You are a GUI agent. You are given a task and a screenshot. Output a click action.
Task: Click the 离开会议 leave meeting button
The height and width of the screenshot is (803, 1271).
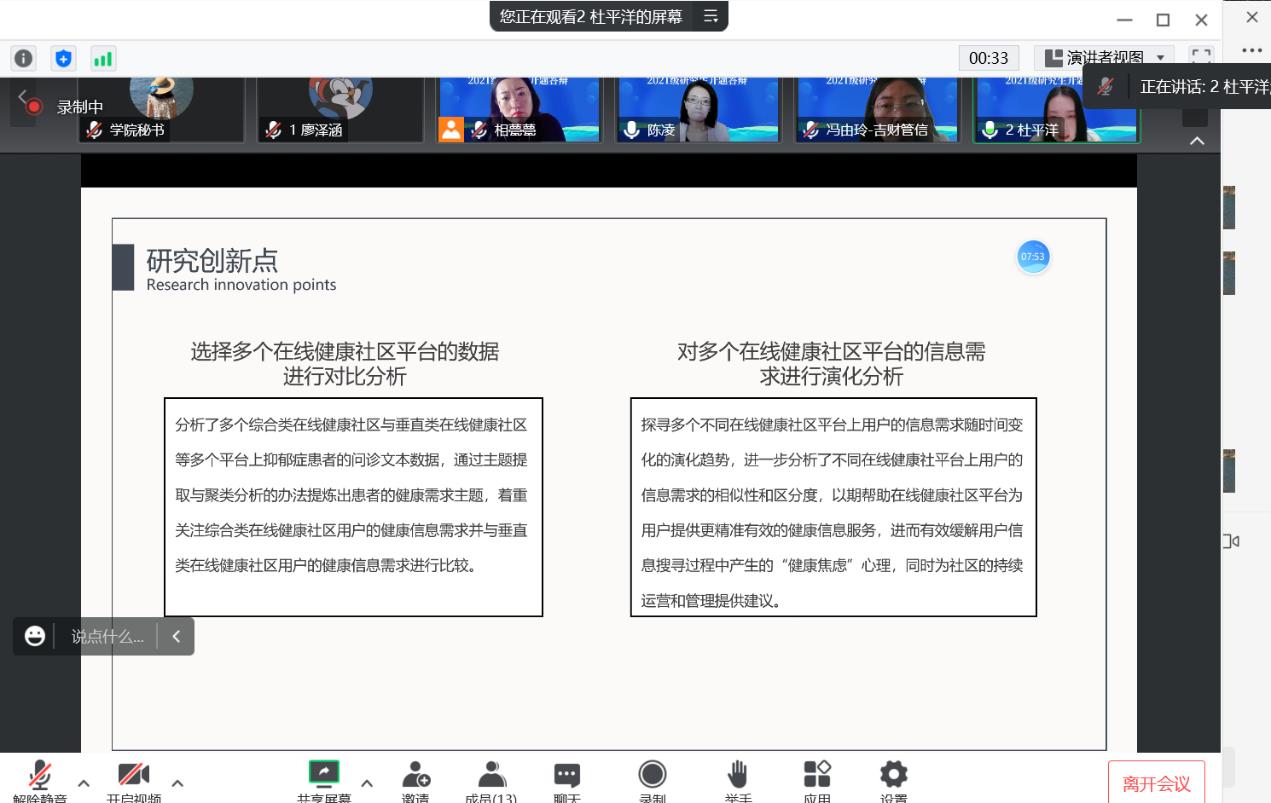(1156, 784)
